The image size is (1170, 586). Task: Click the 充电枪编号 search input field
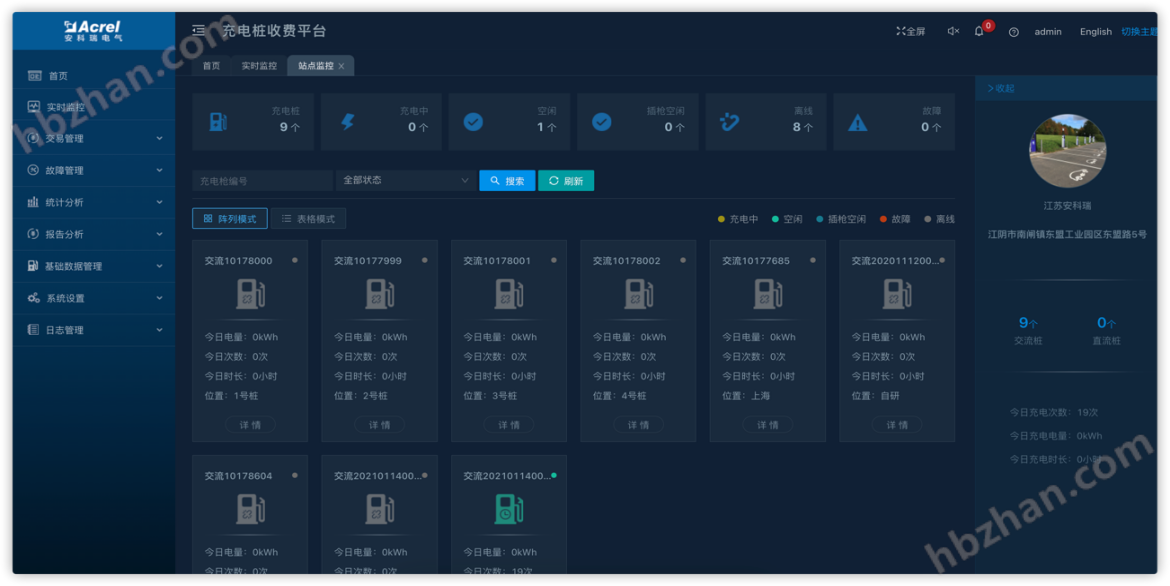click(260, 180)
